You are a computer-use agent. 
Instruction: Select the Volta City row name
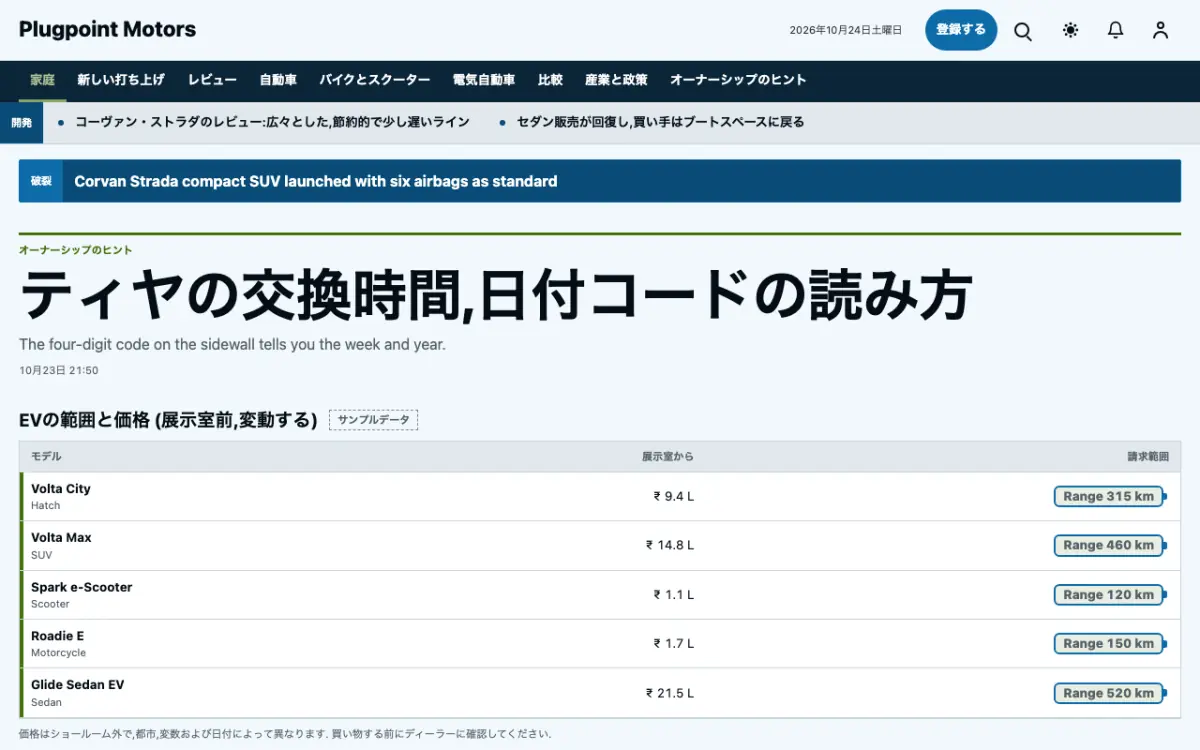[x=61, y=489]
